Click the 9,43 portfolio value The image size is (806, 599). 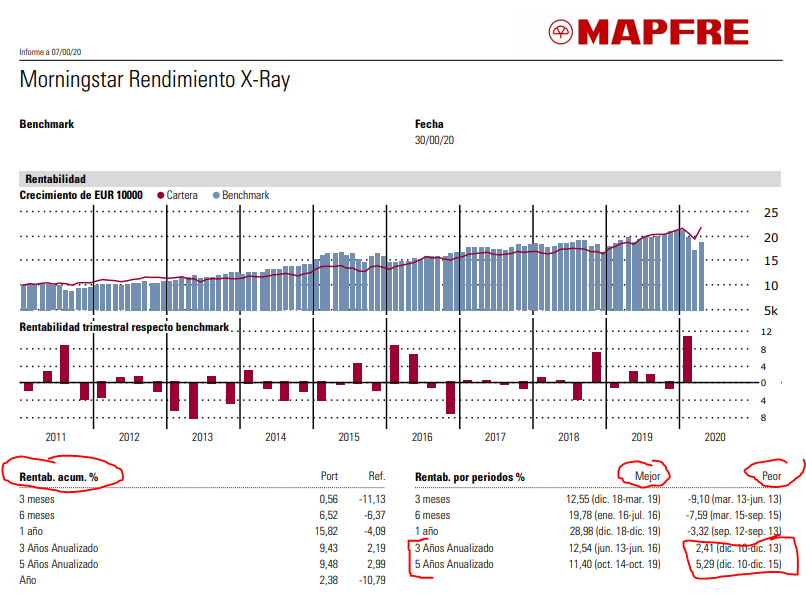click(x=328, y=548)
